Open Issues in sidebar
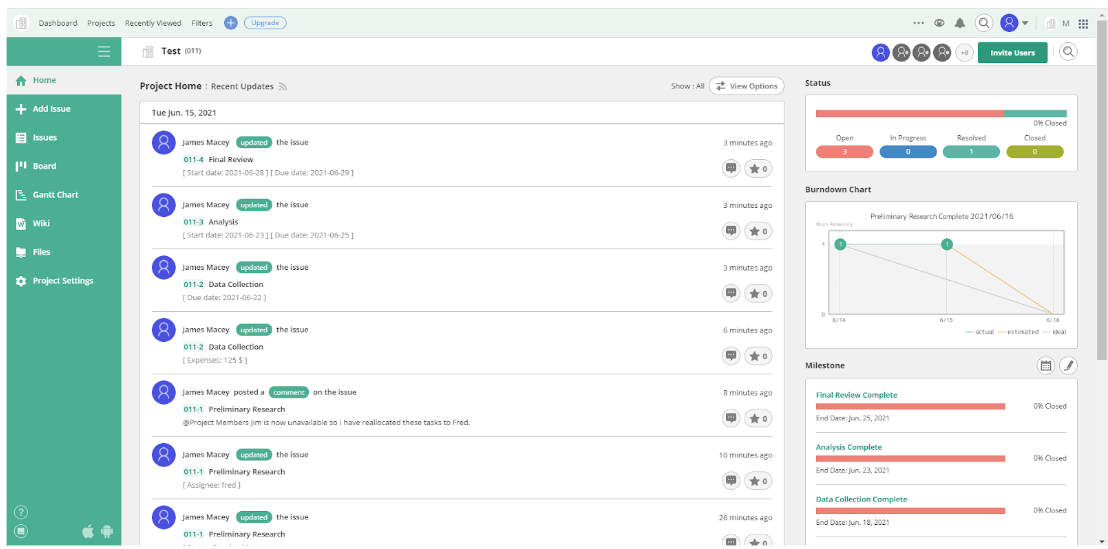 pos(64,138)
